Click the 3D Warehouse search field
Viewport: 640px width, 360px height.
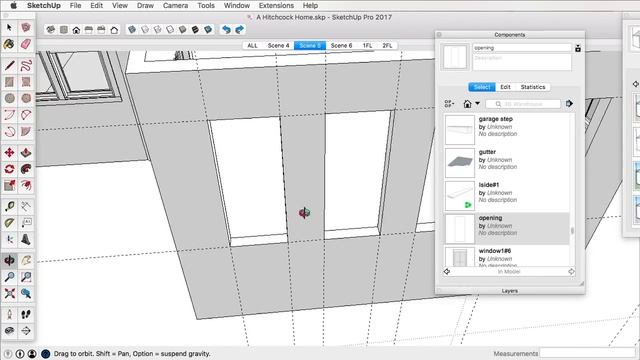point(523,104)
